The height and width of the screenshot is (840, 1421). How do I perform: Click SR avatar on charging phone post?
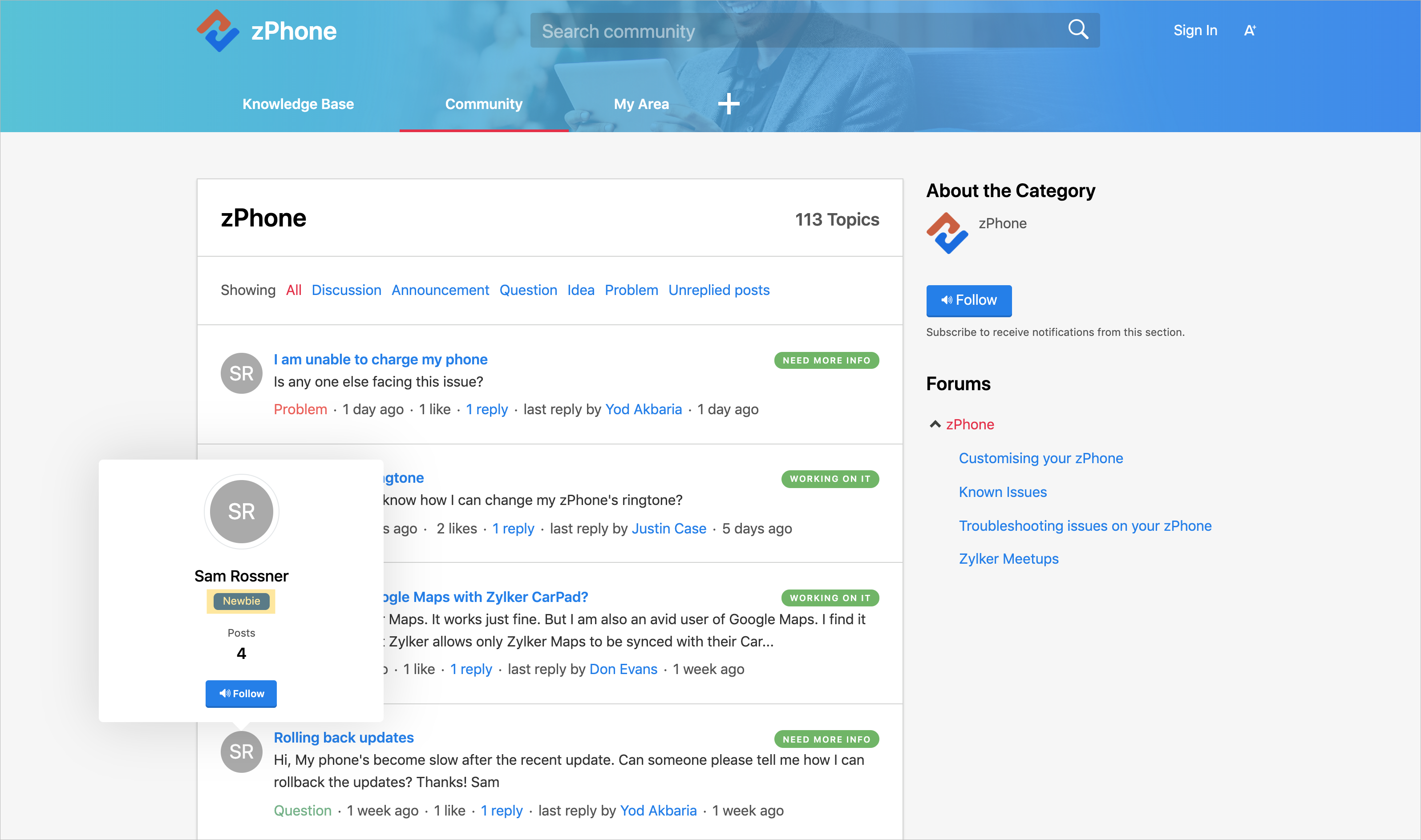tap(241, 373)
